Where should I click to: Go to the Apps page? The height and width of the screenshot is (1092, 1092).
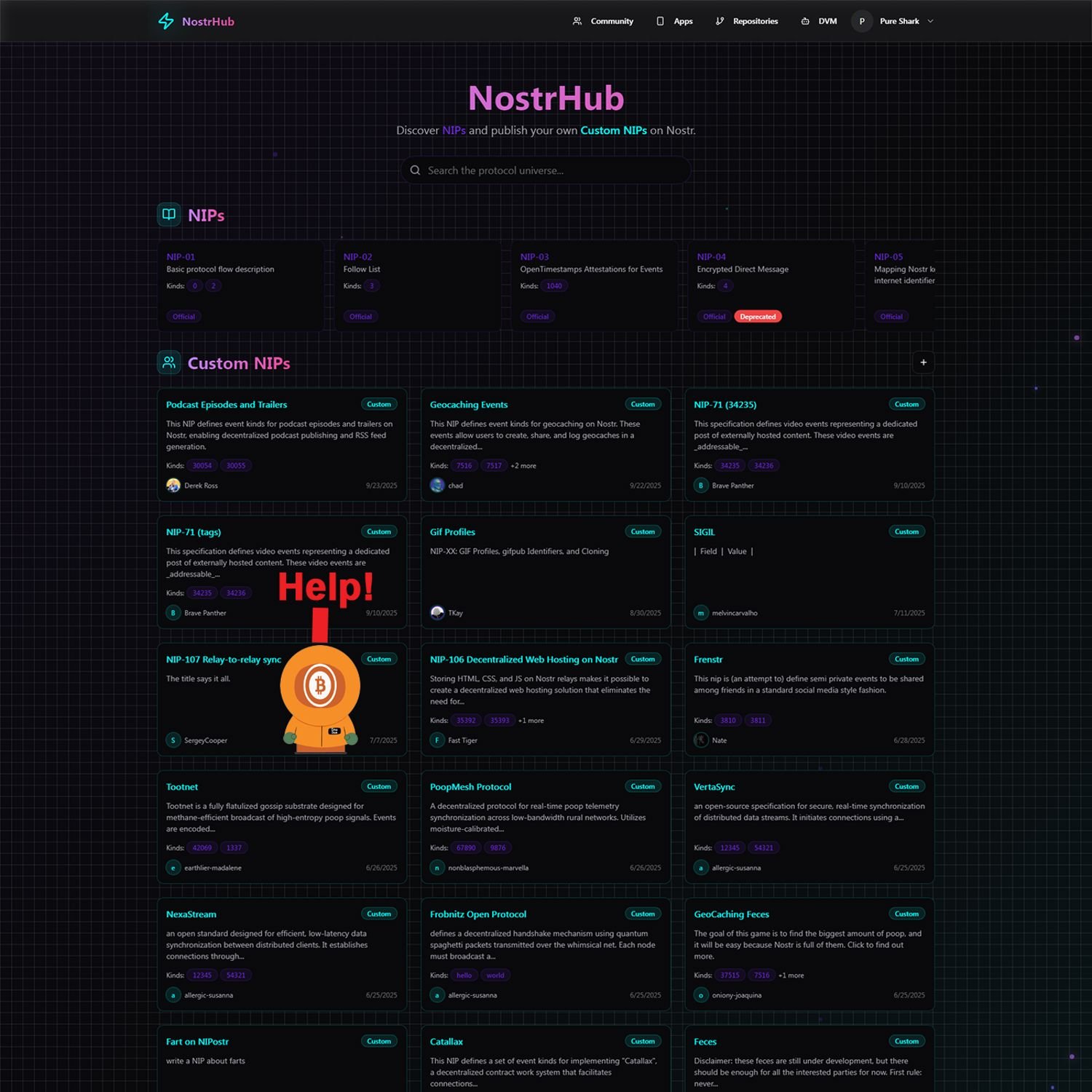[x=674, y=21]
